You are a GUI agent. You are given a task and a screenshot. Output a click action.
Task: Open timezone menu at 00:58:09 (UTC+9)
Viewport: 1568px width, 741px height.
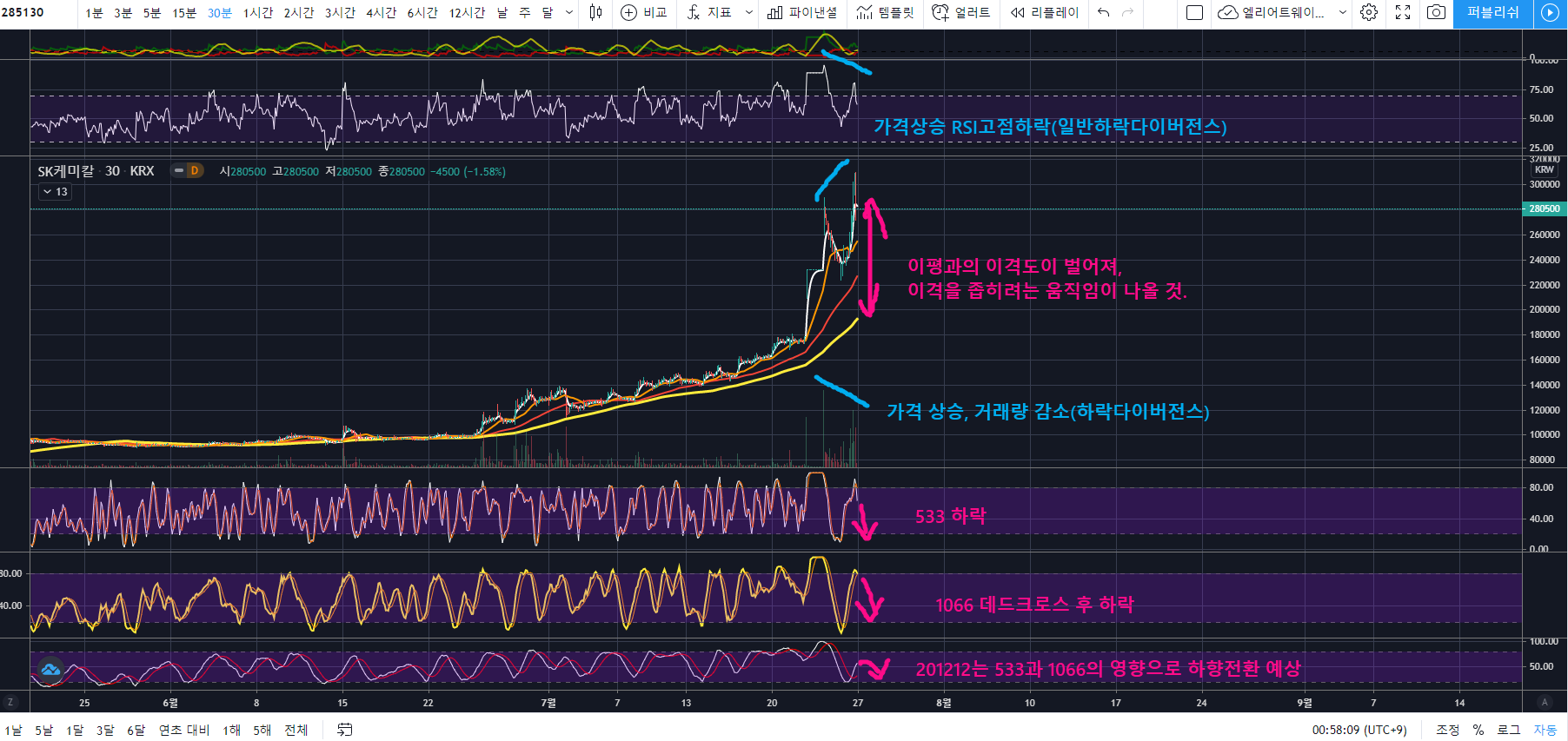(x=1359, y=730)
